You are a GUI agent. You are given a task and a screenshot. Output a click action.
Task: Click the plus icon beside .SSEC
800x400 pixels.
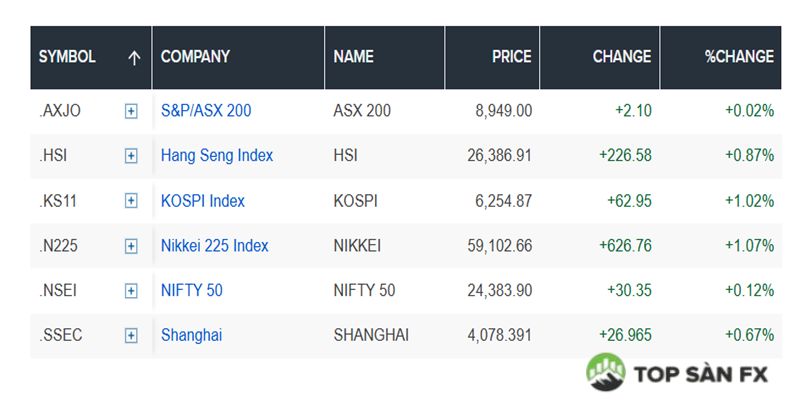click(x=131, y=336)
